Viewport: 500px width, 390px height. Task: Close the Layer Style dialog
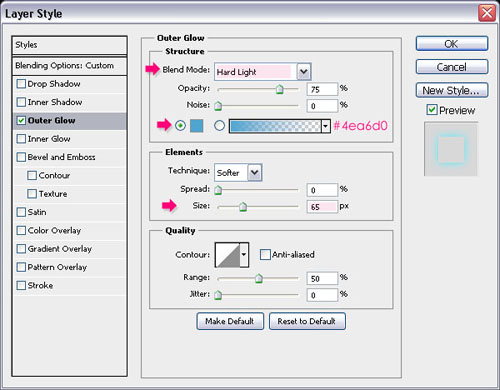click(x=487, y=13)
